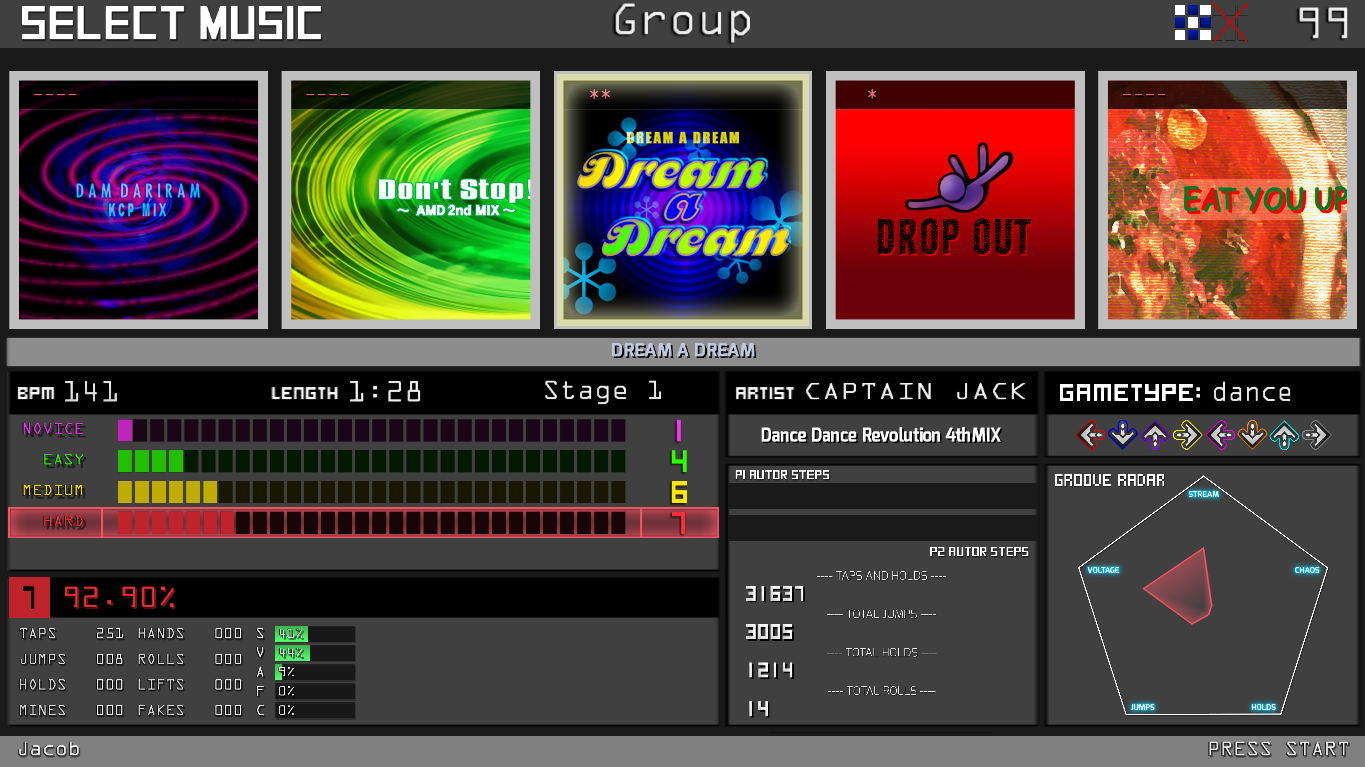Click the red-outlined left arrow icon

pyautogui.click(x=1090, y=435)
